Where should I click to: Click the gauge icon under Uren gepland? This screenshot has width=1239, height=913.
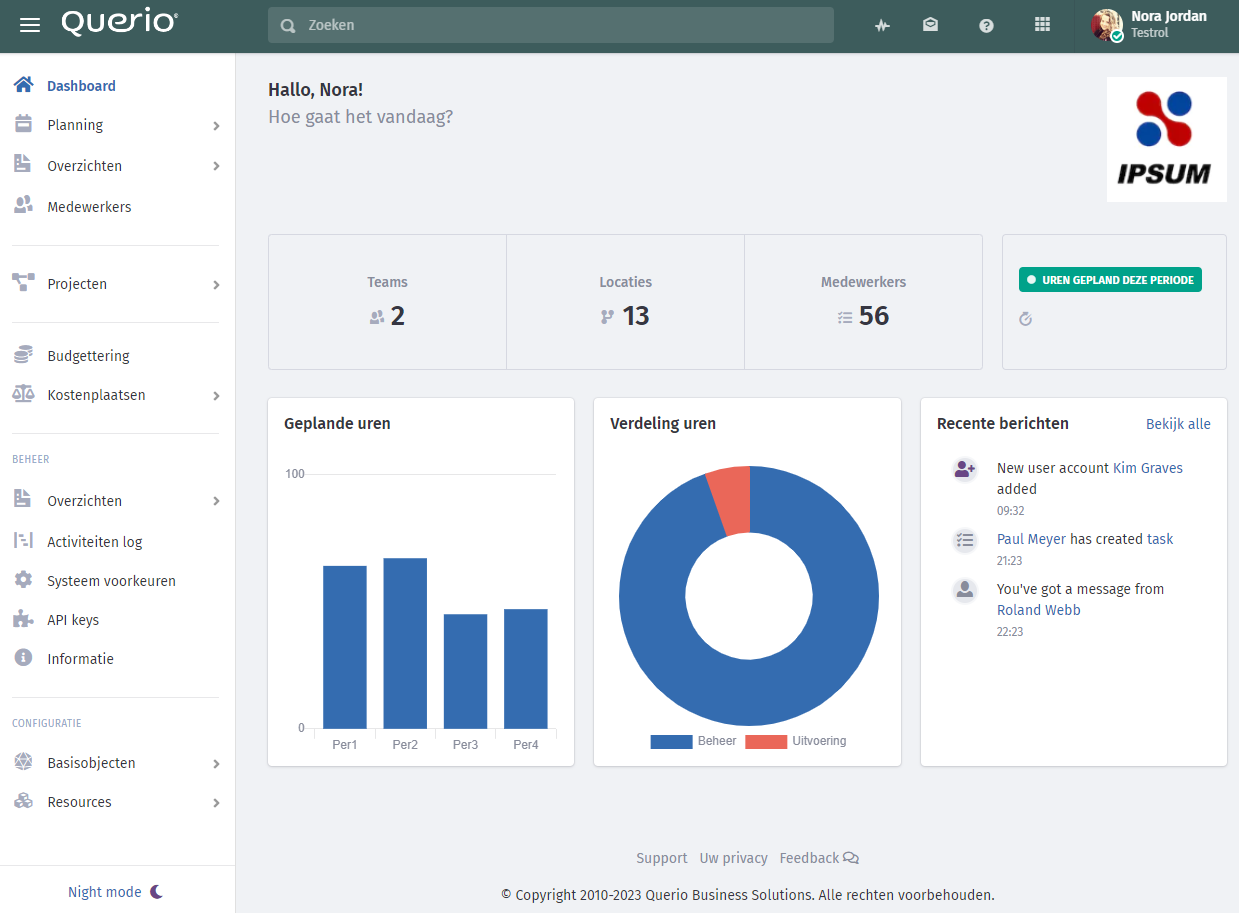pos(1025,319)
